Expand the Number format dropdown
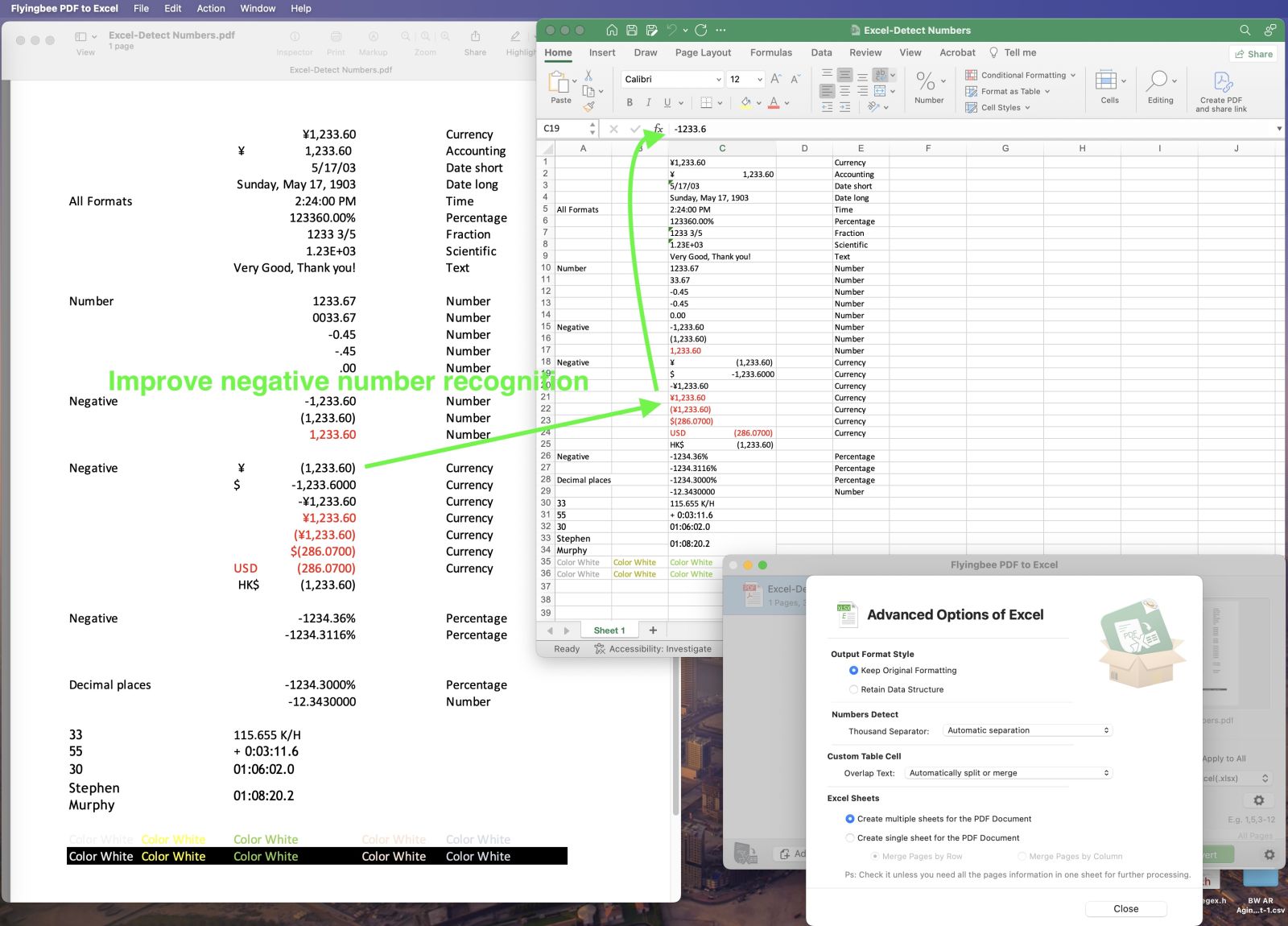Viewport: 1288px width, 926px height. click(x=943, y=81)
